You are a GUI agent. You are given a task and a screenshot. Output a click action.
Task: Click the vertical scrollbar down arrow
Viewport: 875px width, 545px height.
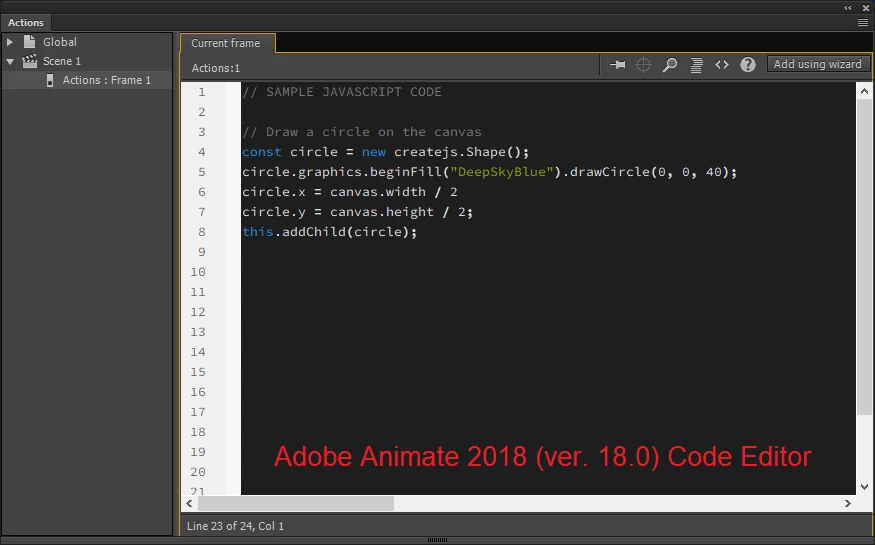click(864, 486)
